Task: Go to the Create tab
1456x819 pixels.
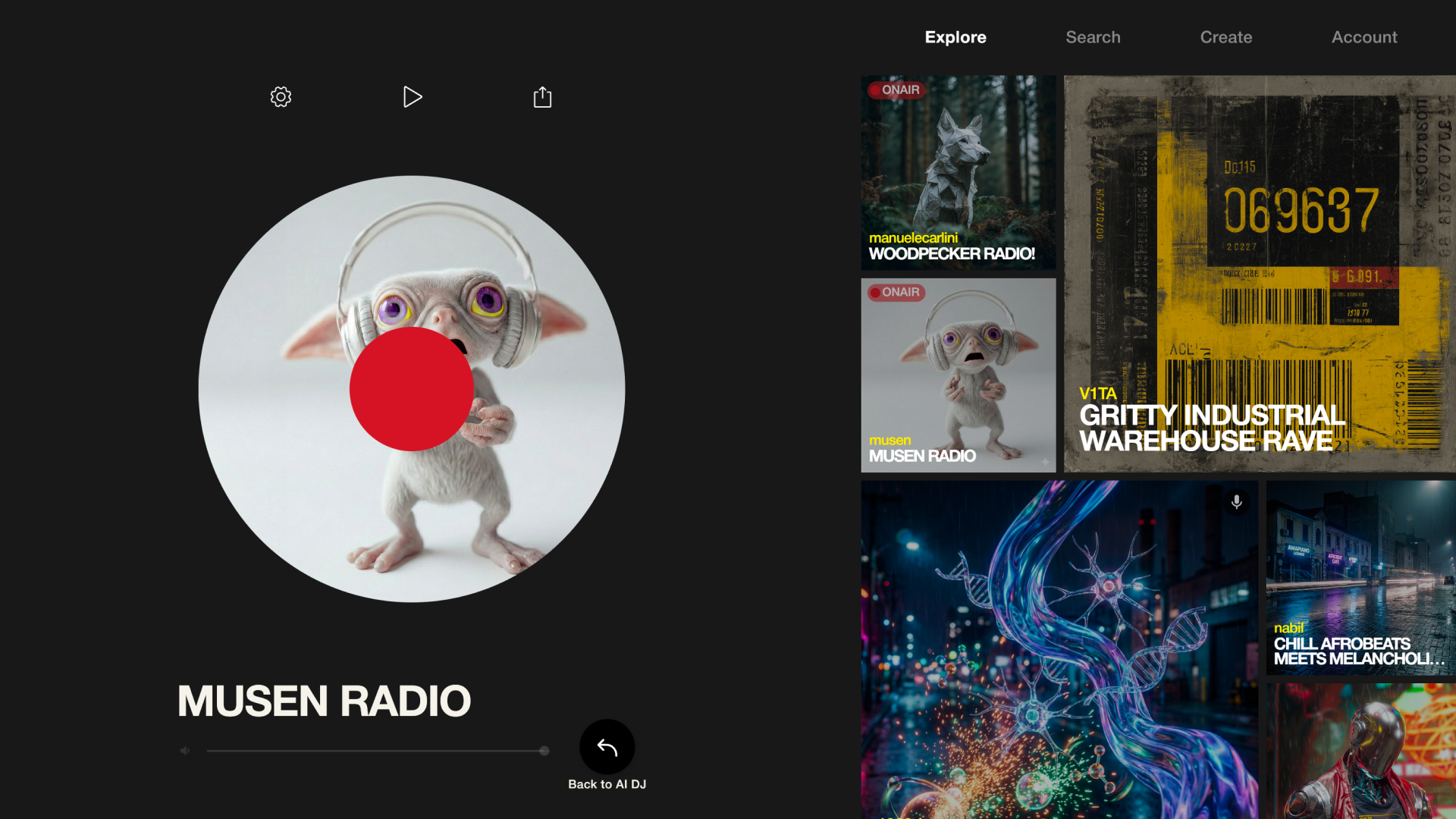Action: 1225,37
